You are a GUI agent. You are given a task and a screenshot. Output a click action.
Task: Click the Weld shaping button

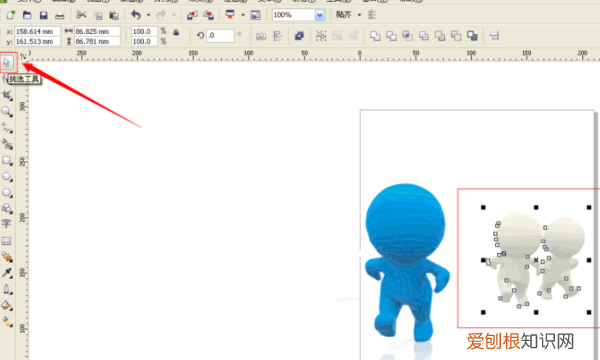tap(375, 36)
